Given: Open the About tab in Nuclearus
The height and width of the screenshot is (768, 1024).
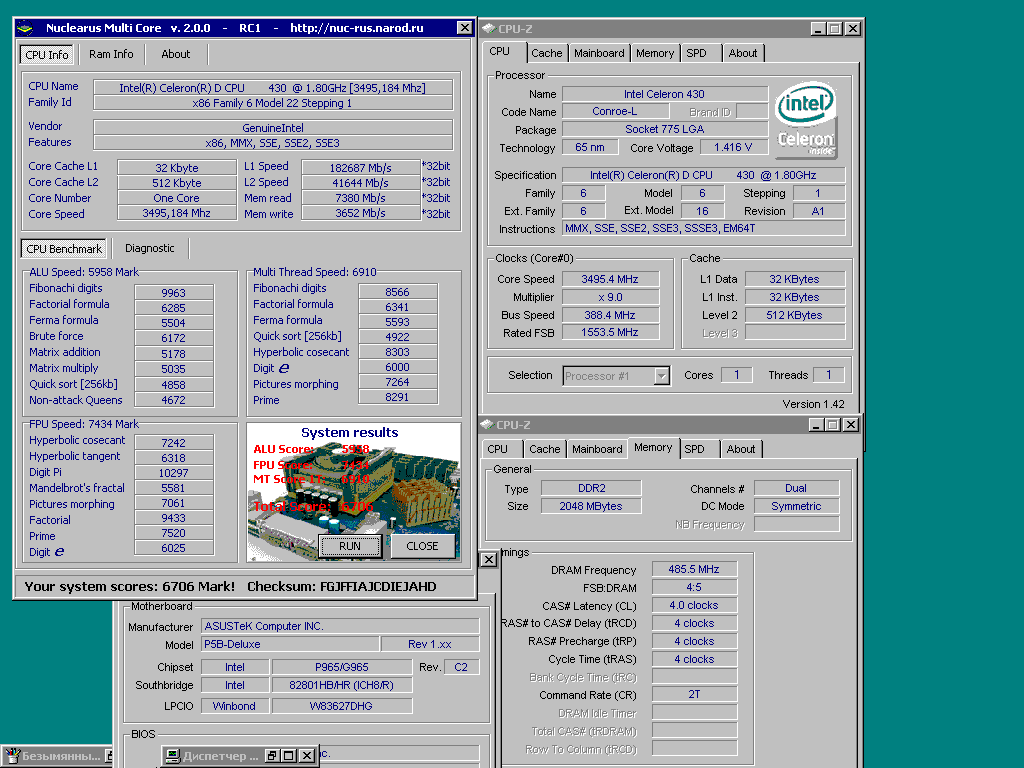Looking at the screenshot, I should click(176, 54).
